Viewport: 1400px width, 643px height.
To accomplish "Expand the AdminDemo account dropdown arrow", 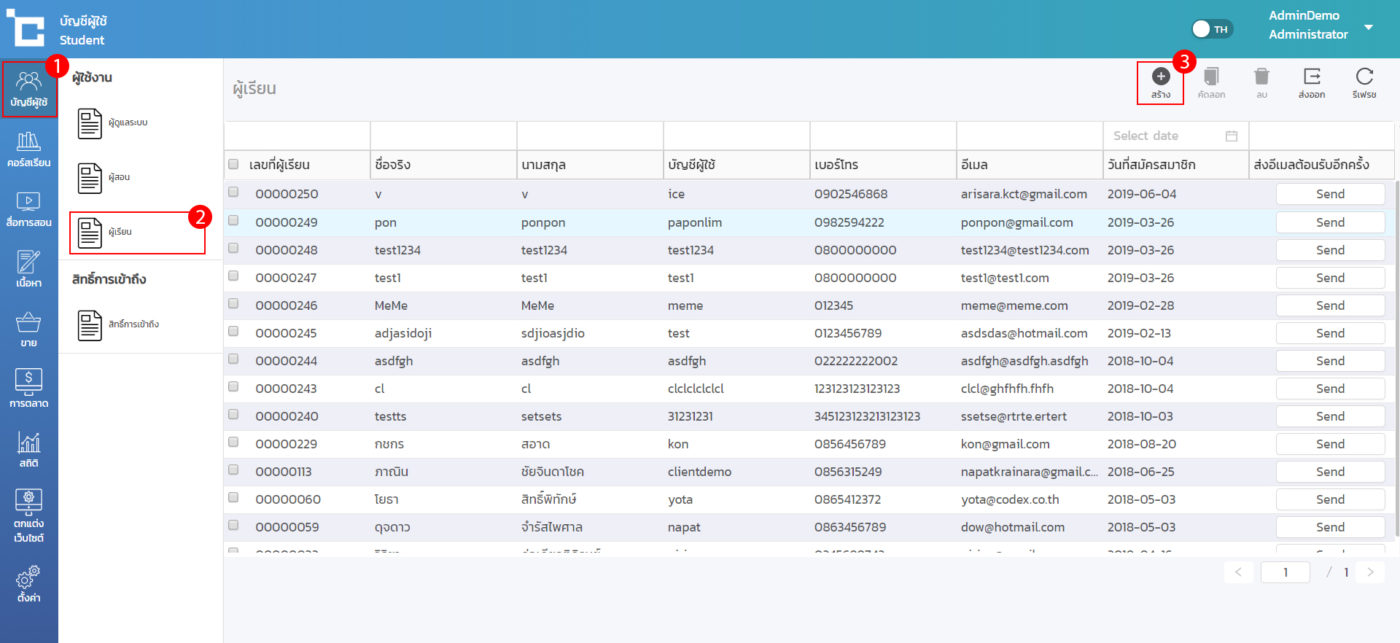I will pyautogui.click(x=1368, y=27).
